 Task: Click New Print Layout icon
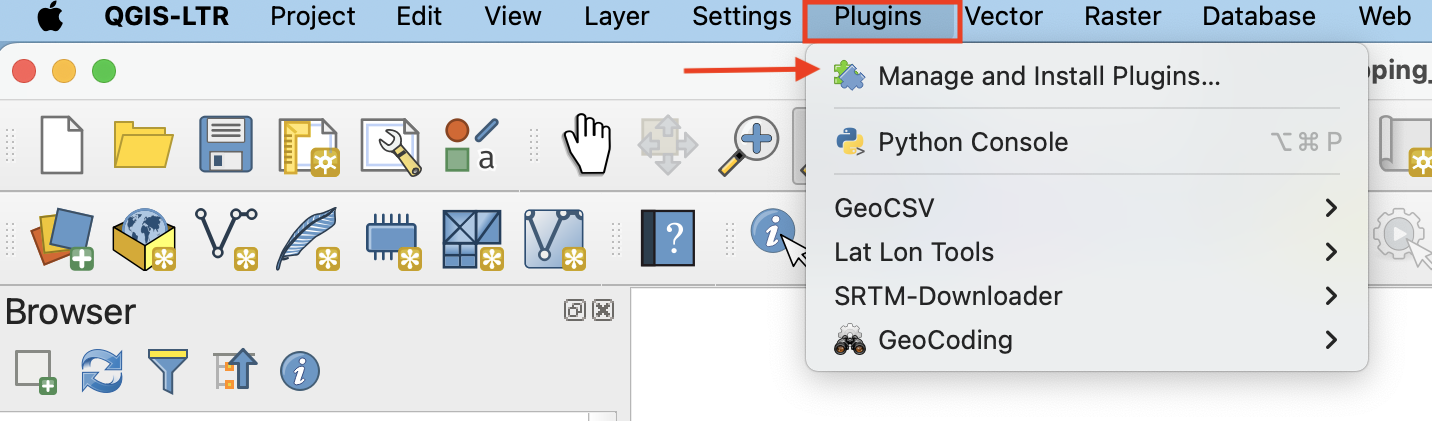pyautogui.click(x=309, y=144)
